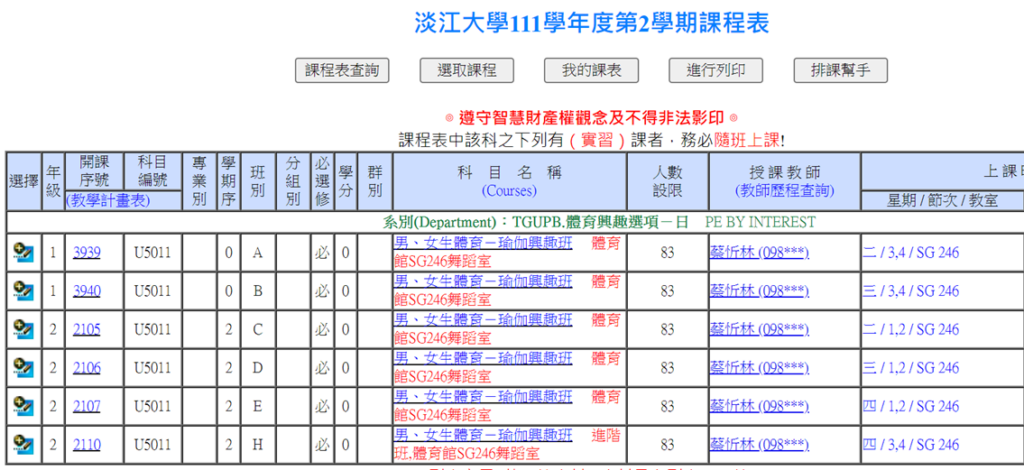1024x470 pixels.
Task: Open course serial number link 3940
Action: point(87,291)
